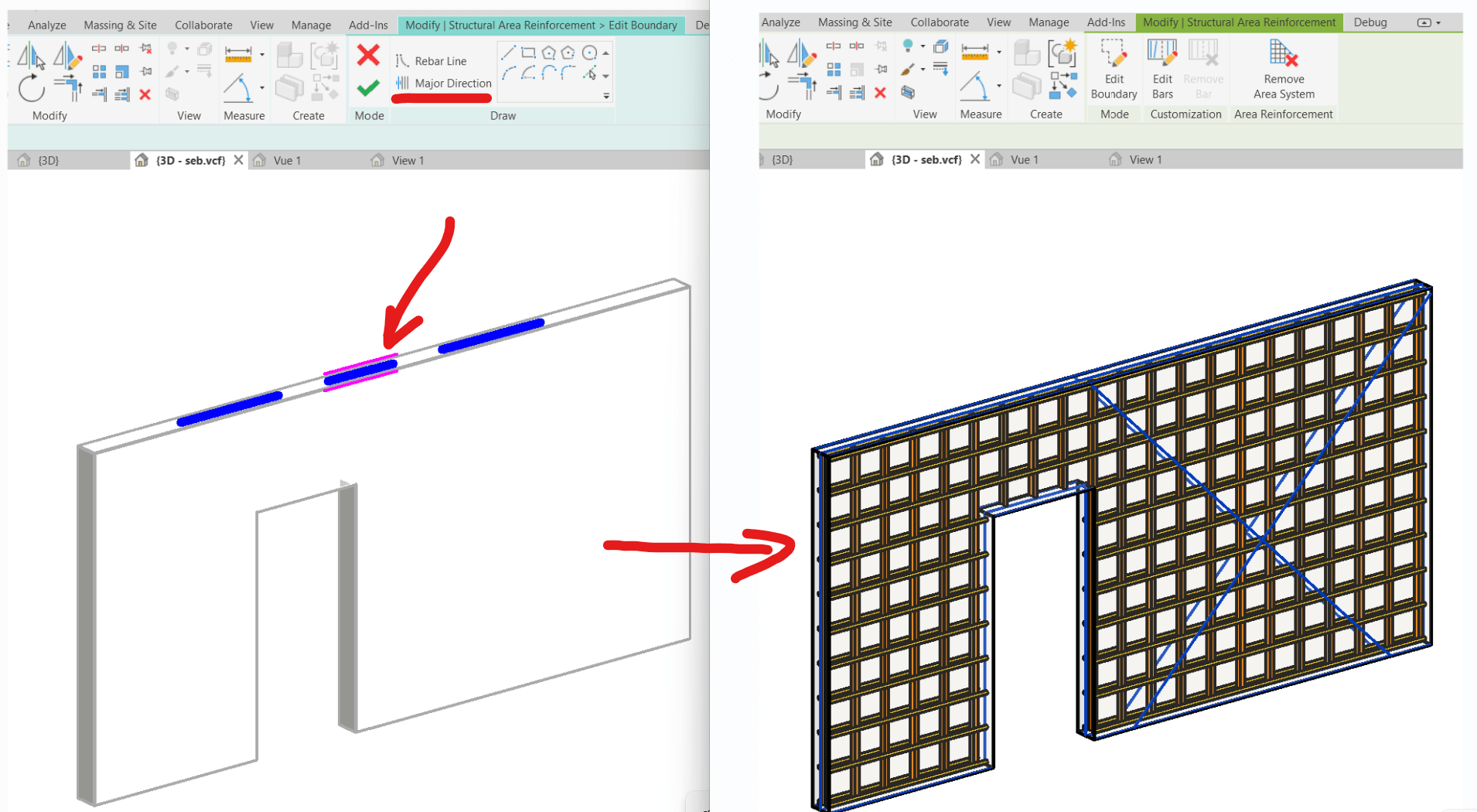Select the circle draw tool

589,53
